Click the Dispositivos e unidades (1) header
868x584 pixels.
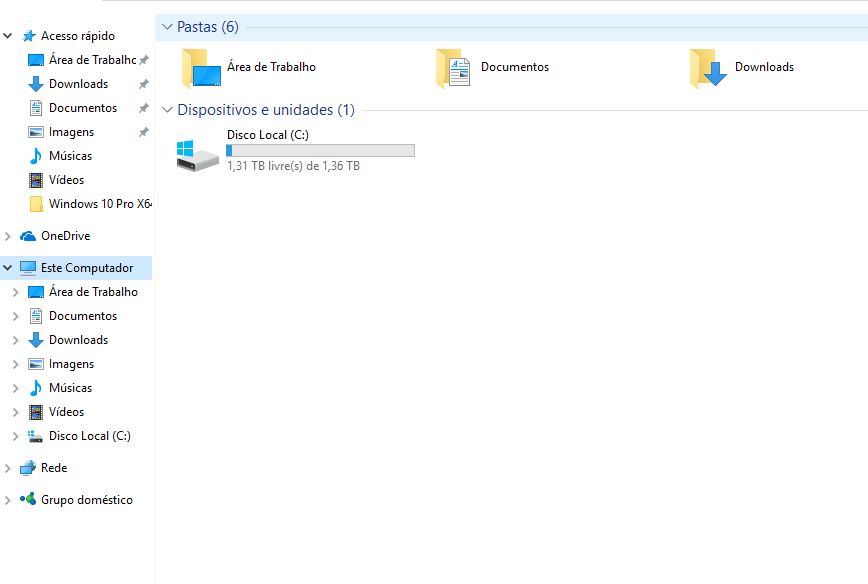[x=266, y=110]
